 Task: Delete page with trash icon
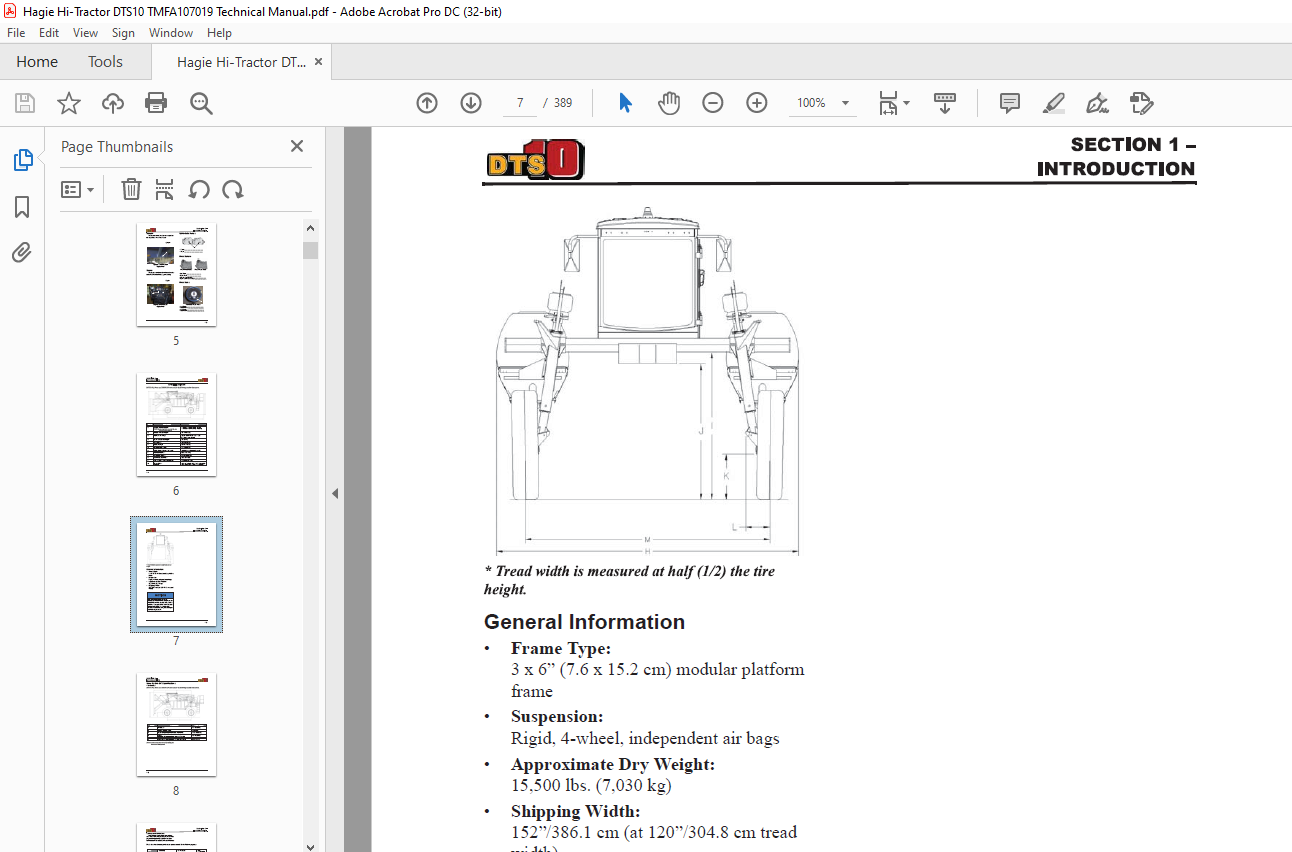point(131,189)
